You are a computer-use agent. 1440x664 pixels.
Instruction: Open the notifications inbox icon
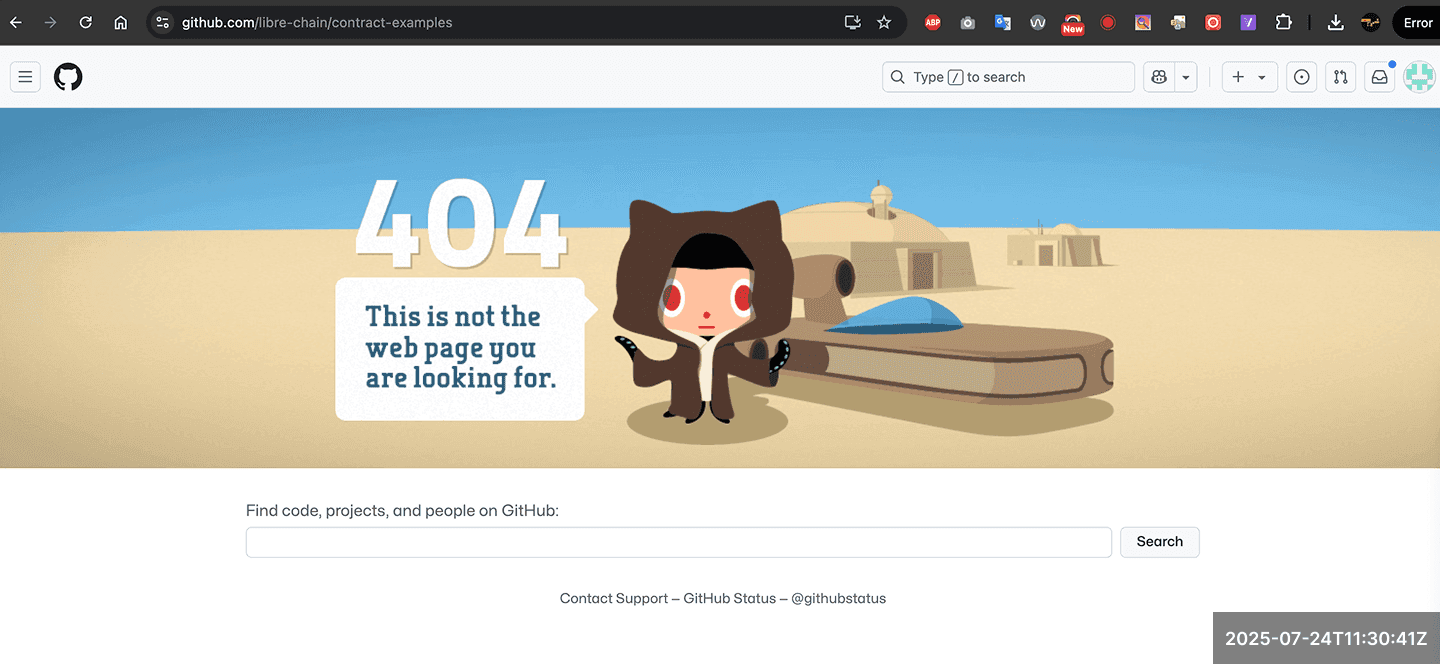click(1379, 77)
